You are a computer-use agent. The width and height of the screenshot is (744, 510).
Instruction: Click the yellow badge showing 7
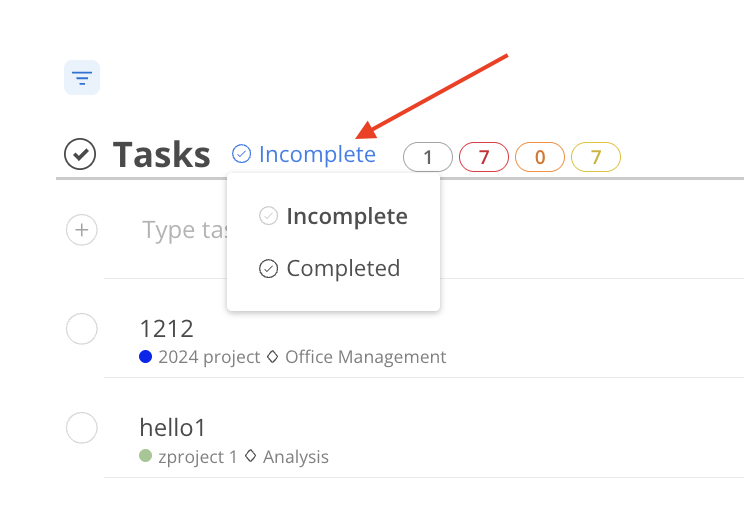click(596, 157)
